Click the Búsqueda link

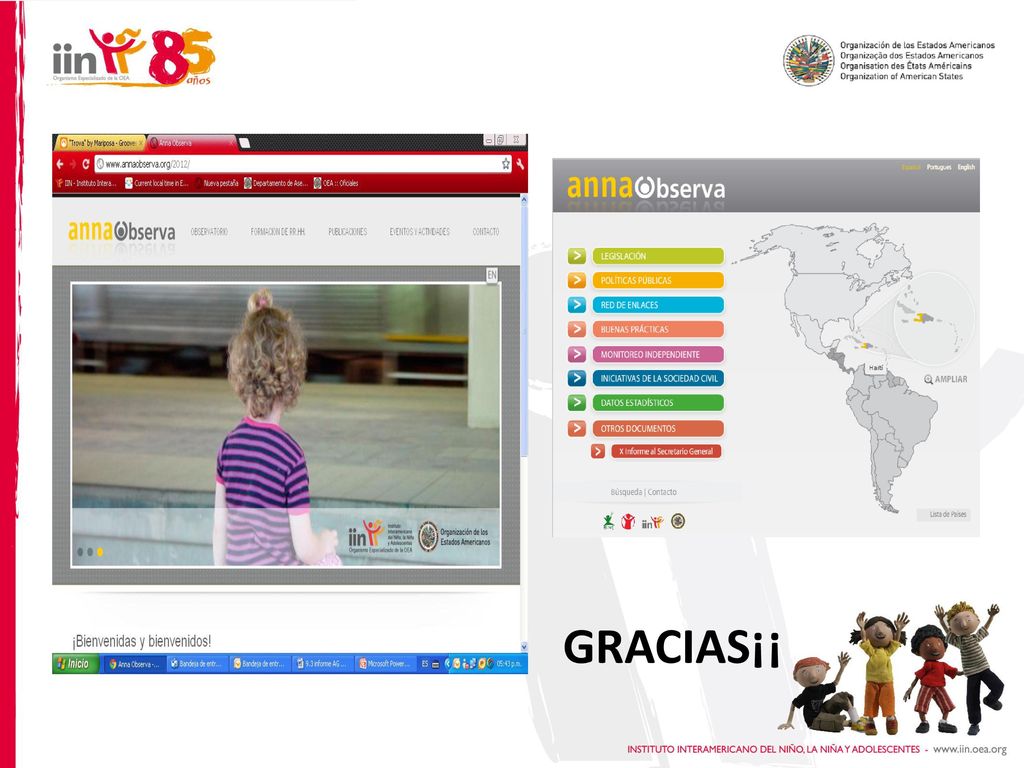pyautogui.click(x=626, y=492)
